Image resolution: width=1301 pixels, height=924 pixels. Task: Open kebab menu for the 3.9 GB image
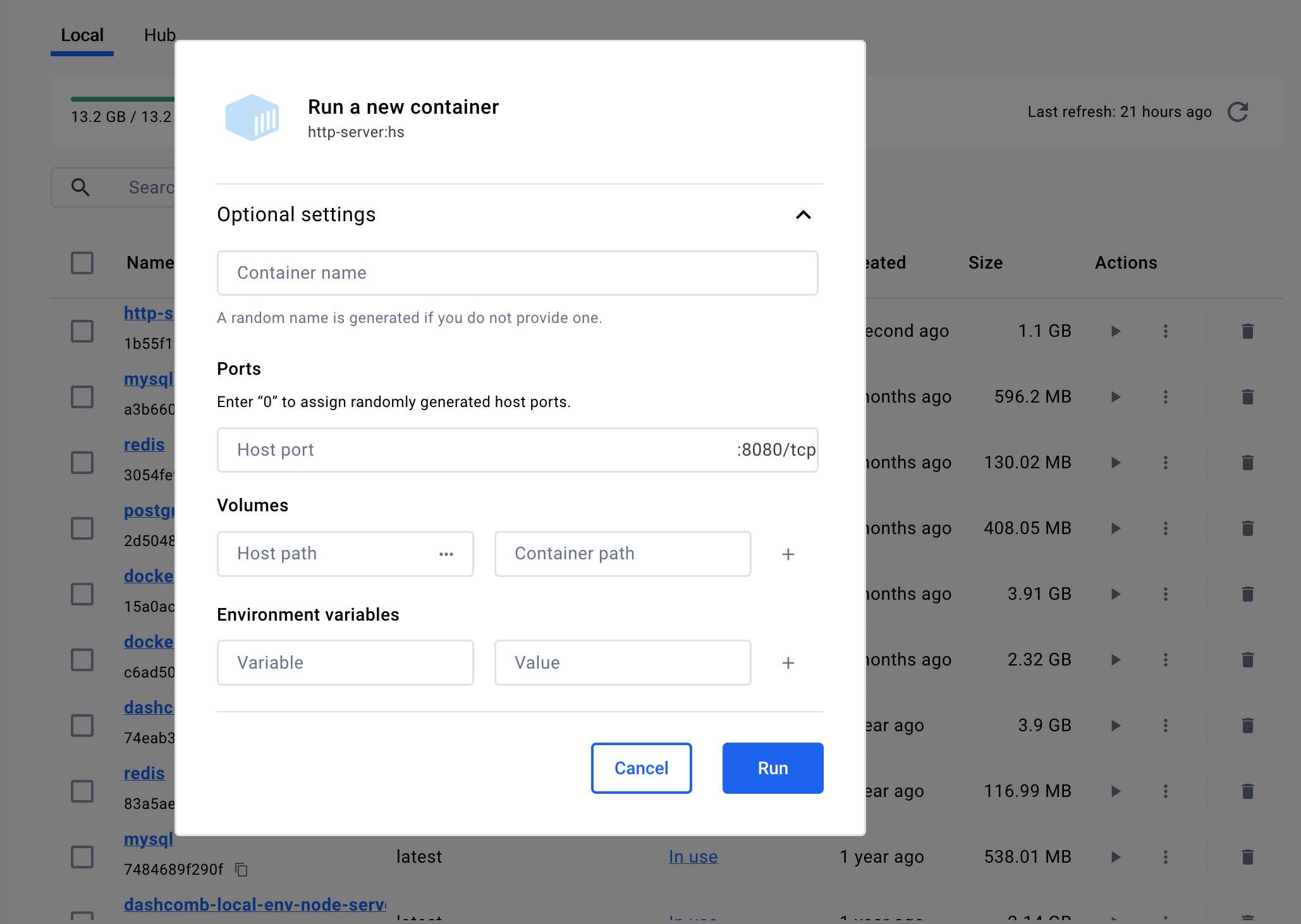[1166, 726]
